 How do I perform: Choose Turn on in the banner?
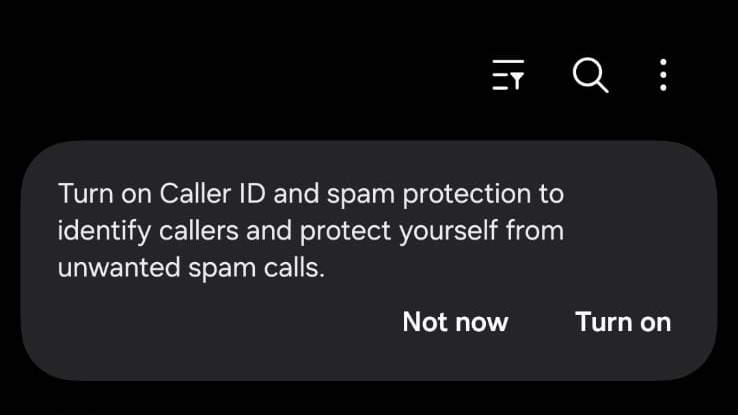click(x=623, y=322)
